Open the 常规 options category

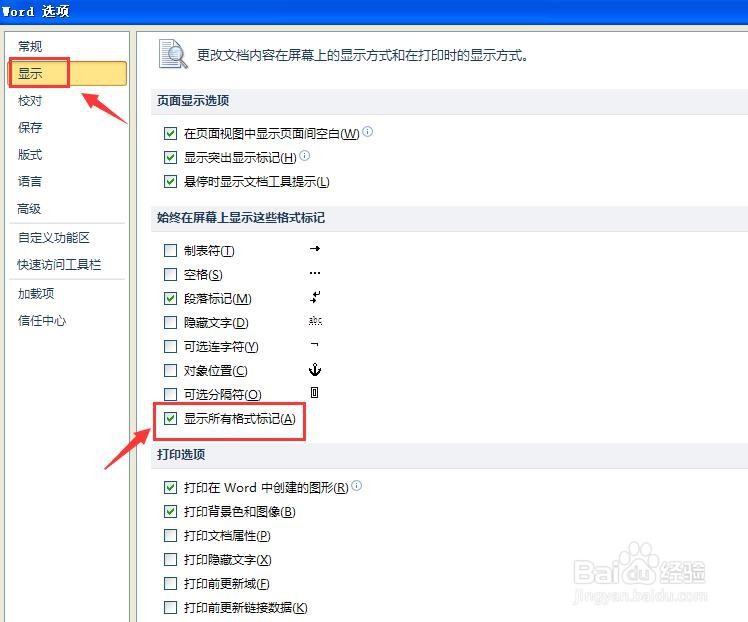[x=30, y=46]
